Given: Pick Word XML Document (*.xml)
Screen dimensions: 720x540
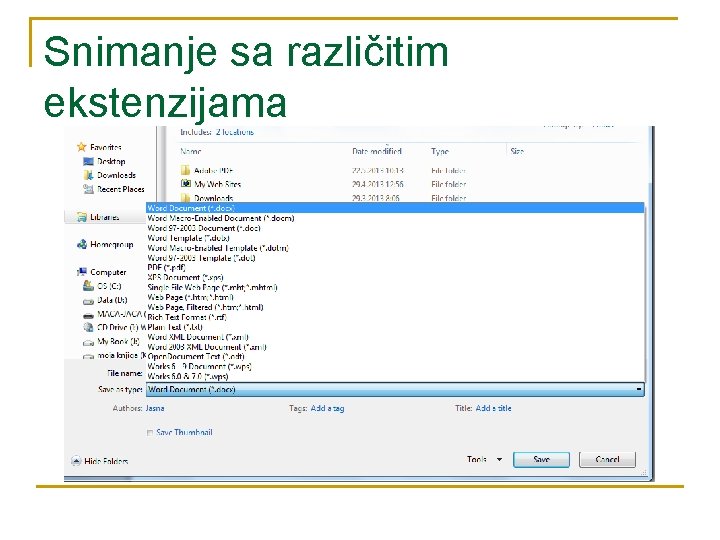Looking at the screenshot, I should (395, 337).
